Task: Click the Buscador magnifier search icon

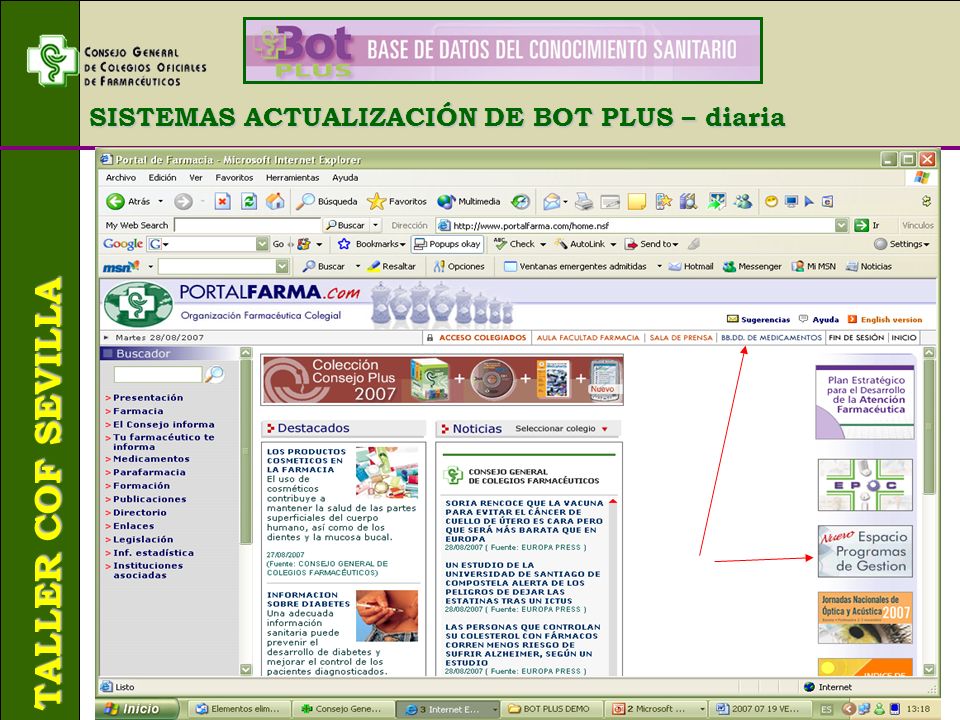Action: tap(214, 374)
